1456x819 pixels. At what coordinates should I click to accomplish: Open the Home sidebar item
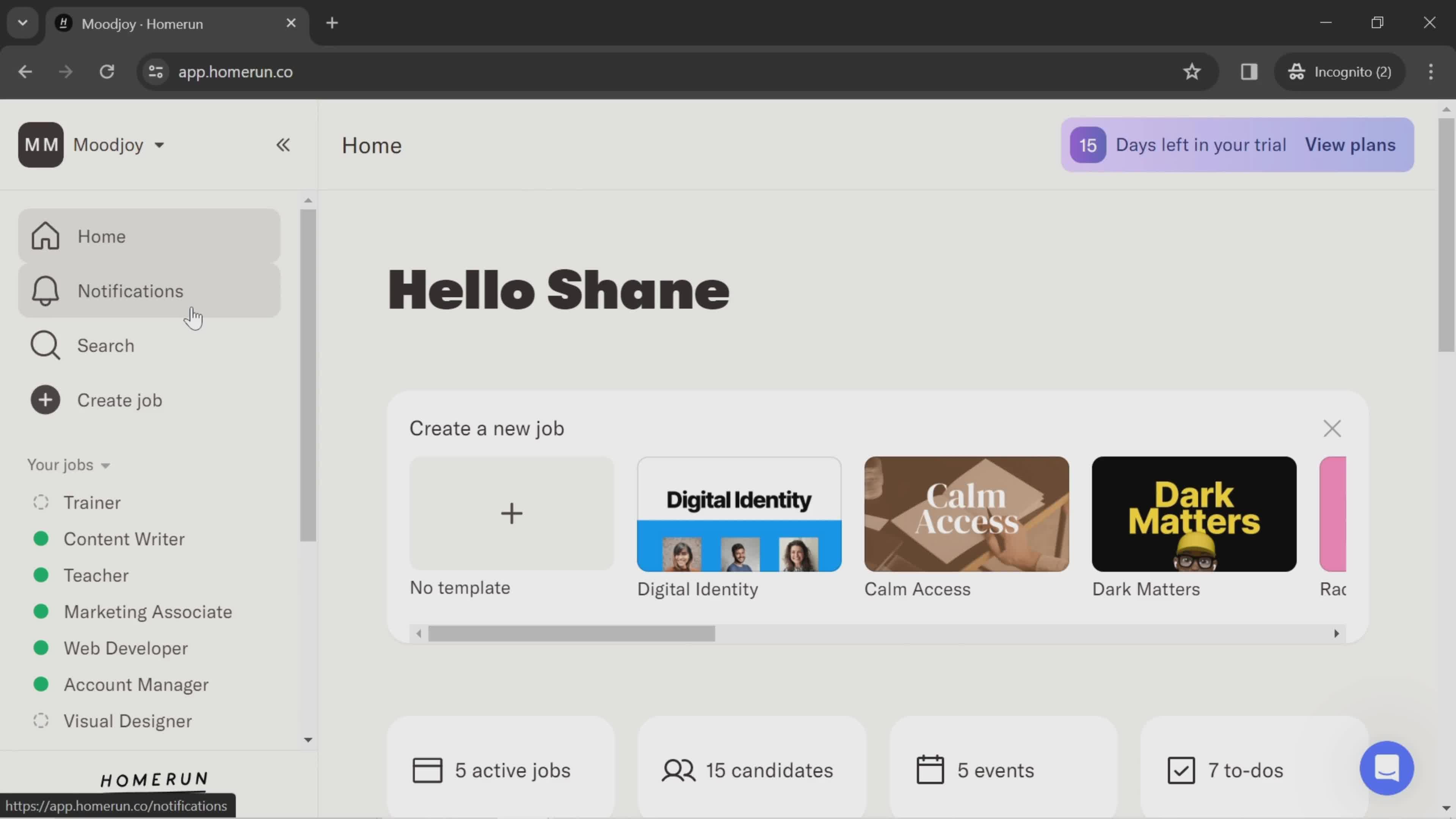coord(149,236)
